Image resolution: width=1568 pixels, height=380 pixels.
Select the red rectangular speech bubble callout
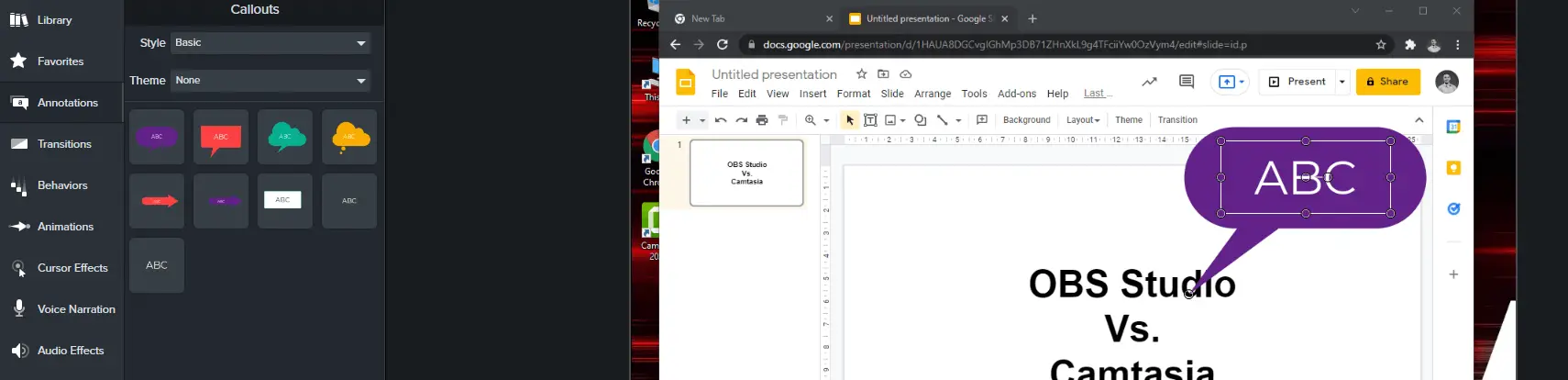pyautogui.click(x=221, y=137)
